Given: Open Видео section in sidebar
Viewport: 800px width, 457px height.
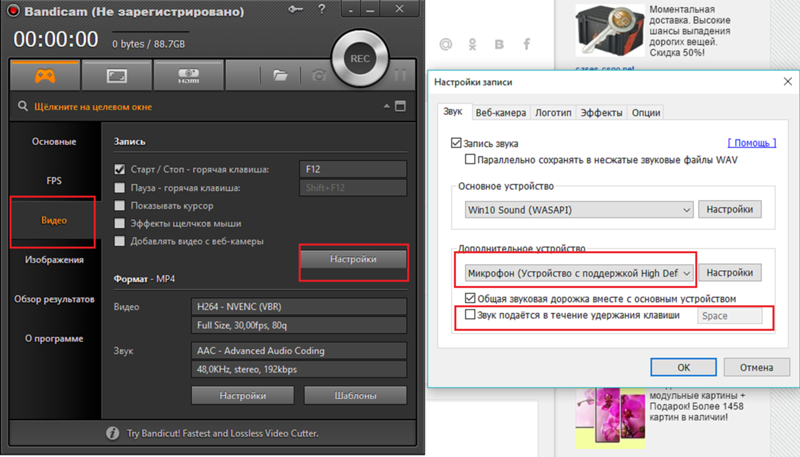Looking at the screenshot, I should (x=54, y=220).
